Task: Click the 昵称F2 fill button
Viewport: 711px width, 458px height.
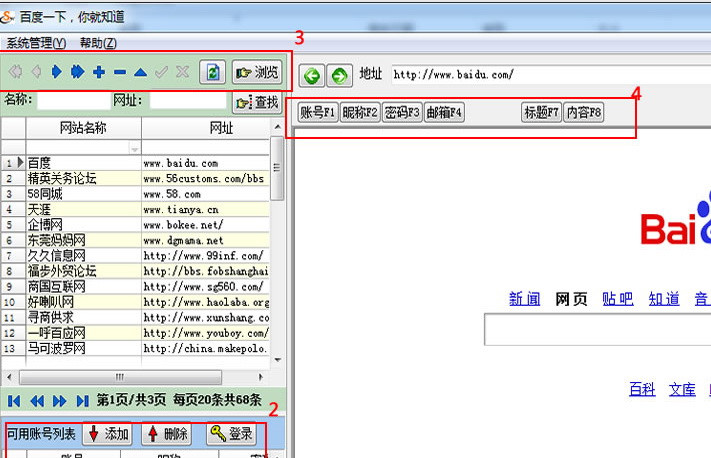Action: tap(360, 112)
